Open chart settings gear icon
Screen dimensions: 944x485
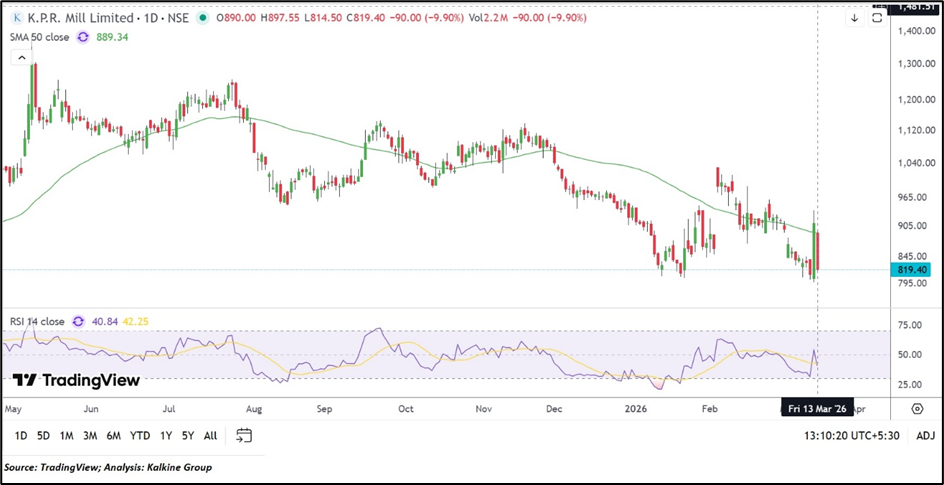tap(917, 409)
